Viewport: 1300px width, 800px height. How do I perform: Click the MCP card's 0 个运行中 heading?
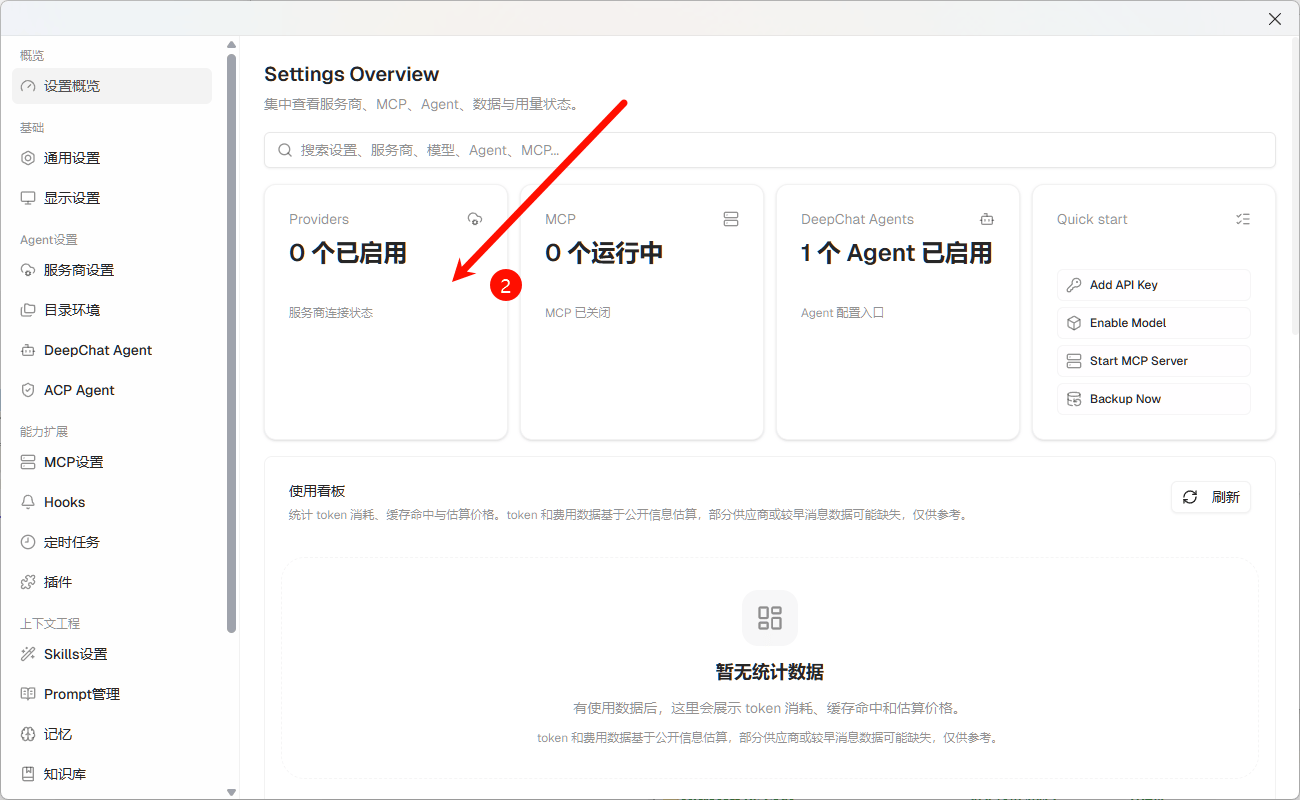[604, 253]
